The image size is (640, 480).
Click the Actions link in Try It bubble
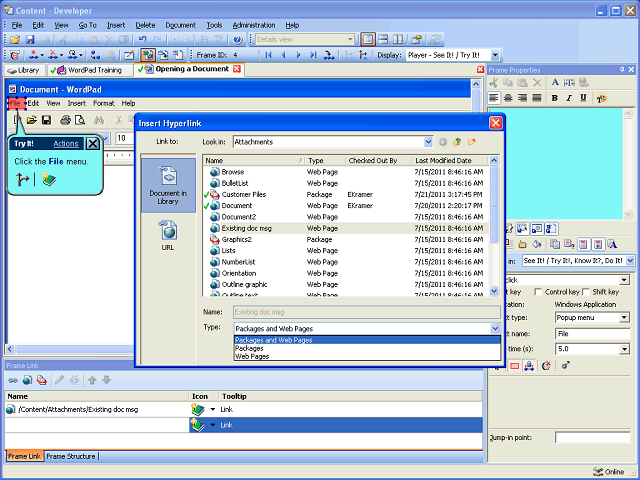tap(66, 144)
